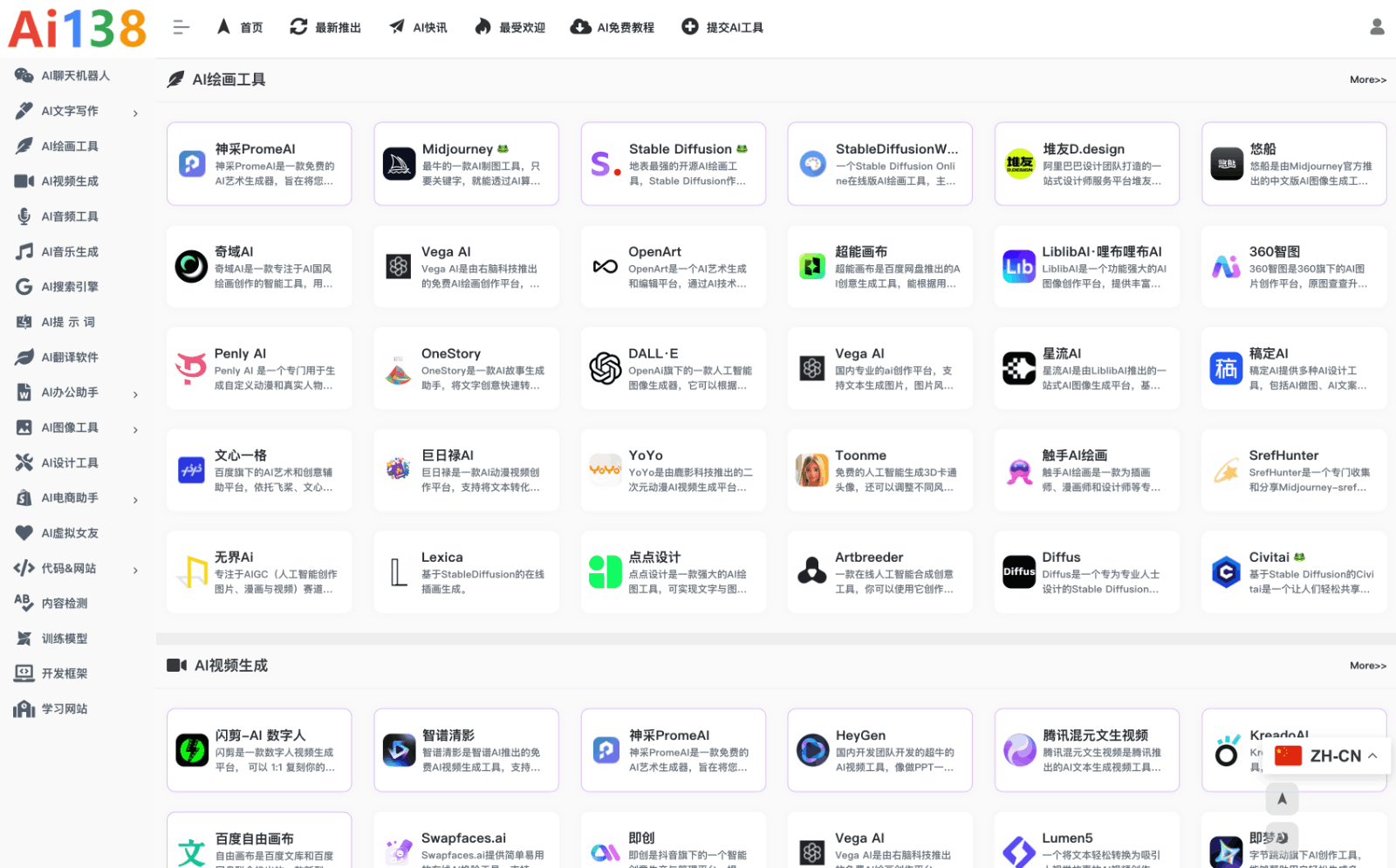Expand the AI文字写作 sidebar submenu arrow
This screenshot has height=868, width=1396.
(x=135, y=113)
